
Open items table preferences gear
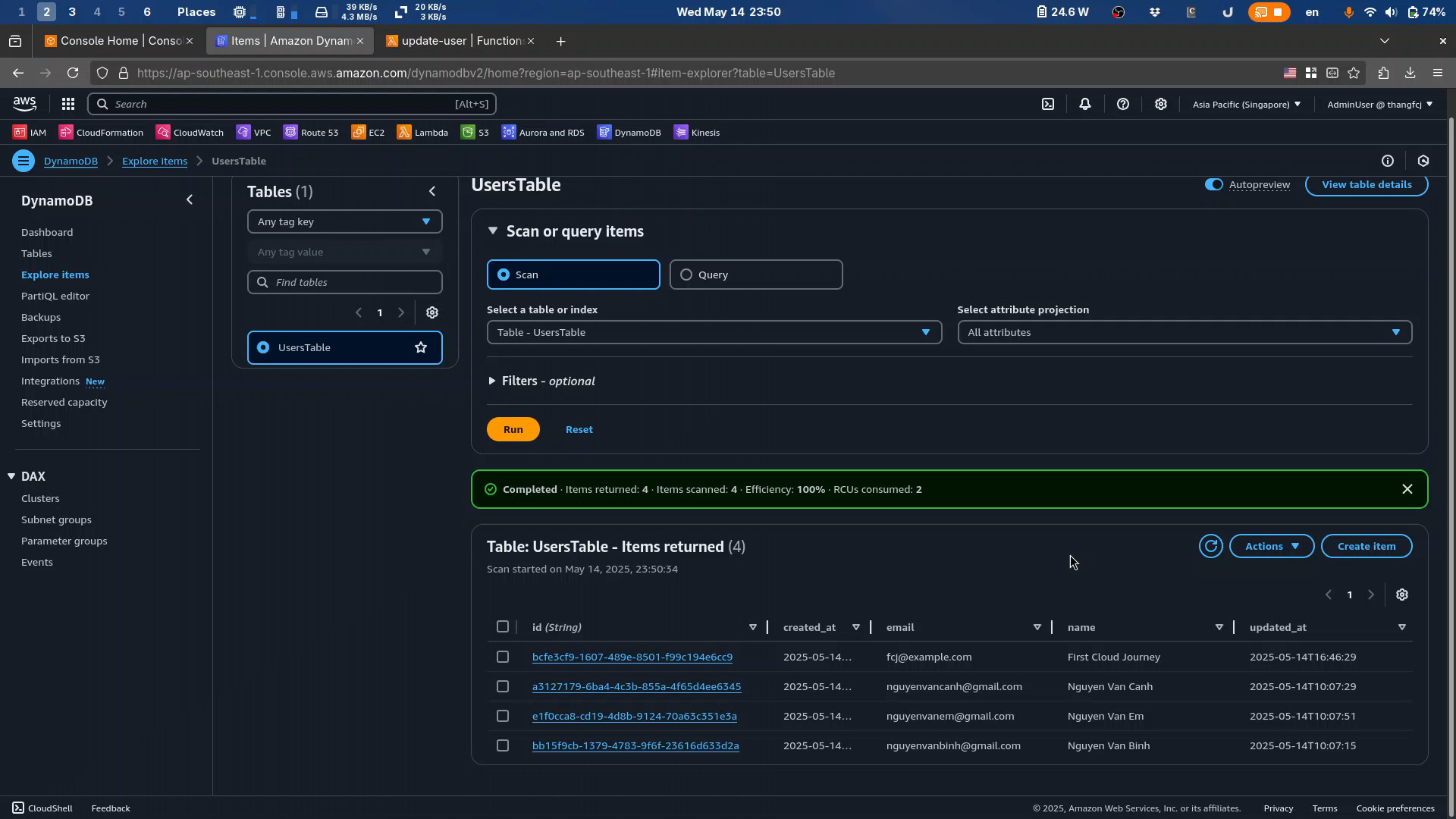[1402, 595]
